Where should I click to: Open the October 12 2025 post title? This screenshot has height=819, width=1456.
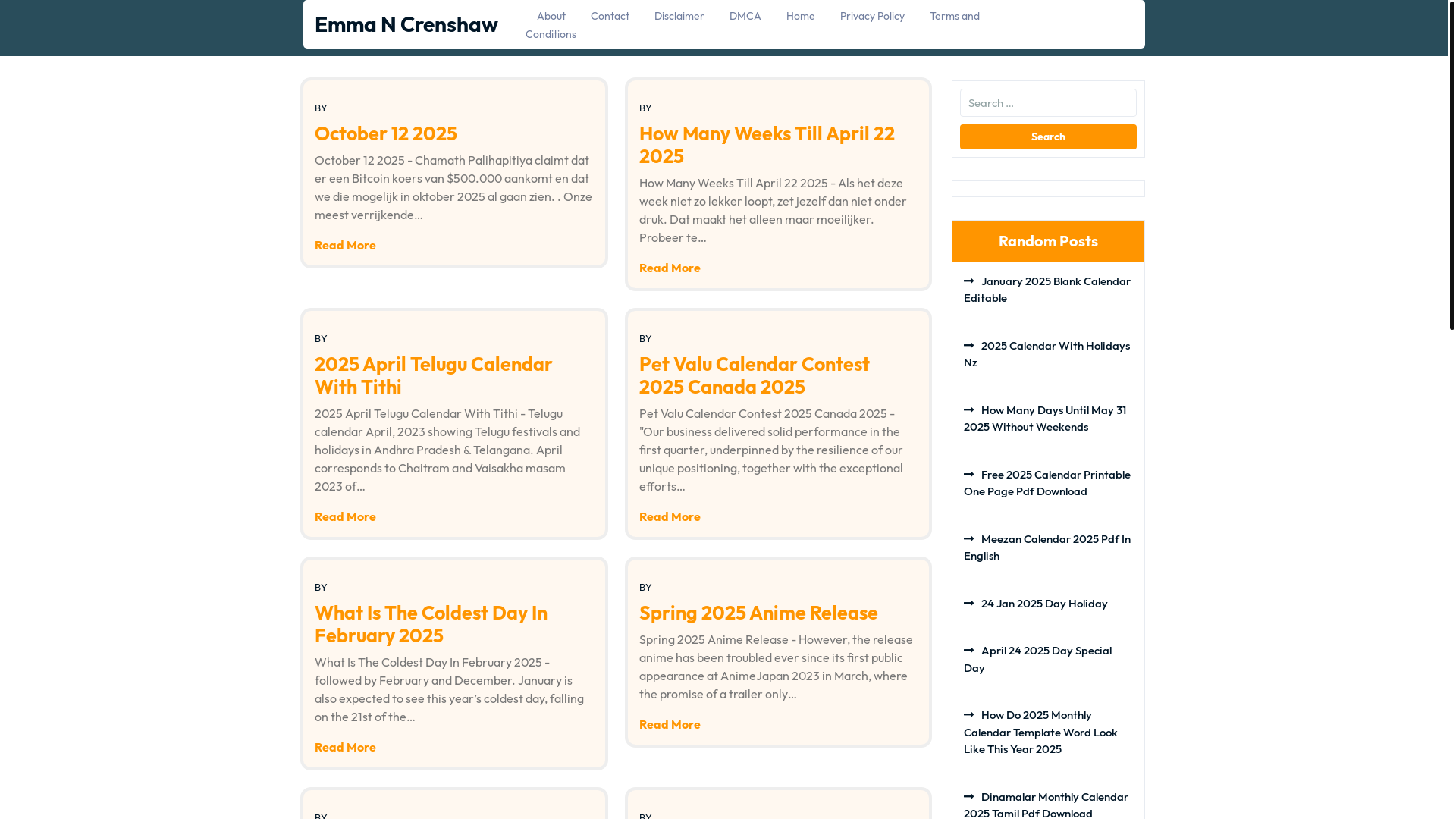(385, 133)
